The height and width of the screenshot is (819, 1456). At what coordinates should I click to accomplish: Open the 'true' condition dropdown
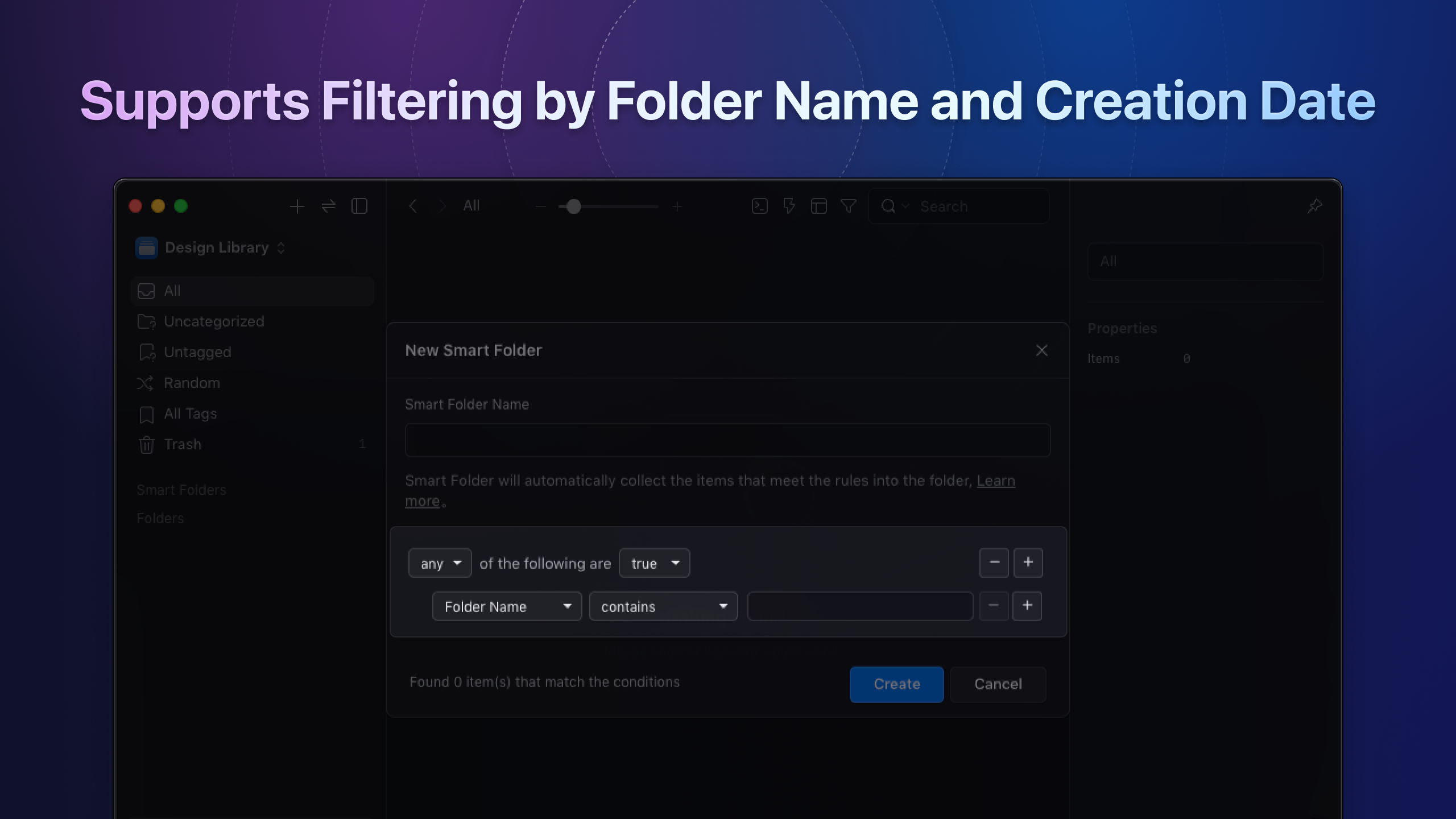click(654, 563)
